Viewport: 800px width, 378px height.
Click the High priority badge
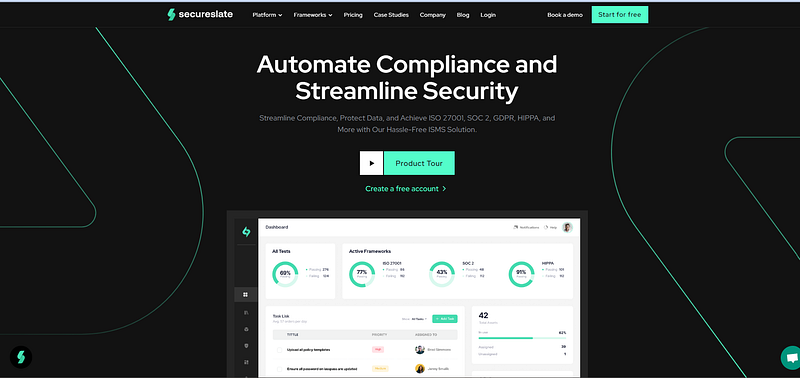point(378,349)
